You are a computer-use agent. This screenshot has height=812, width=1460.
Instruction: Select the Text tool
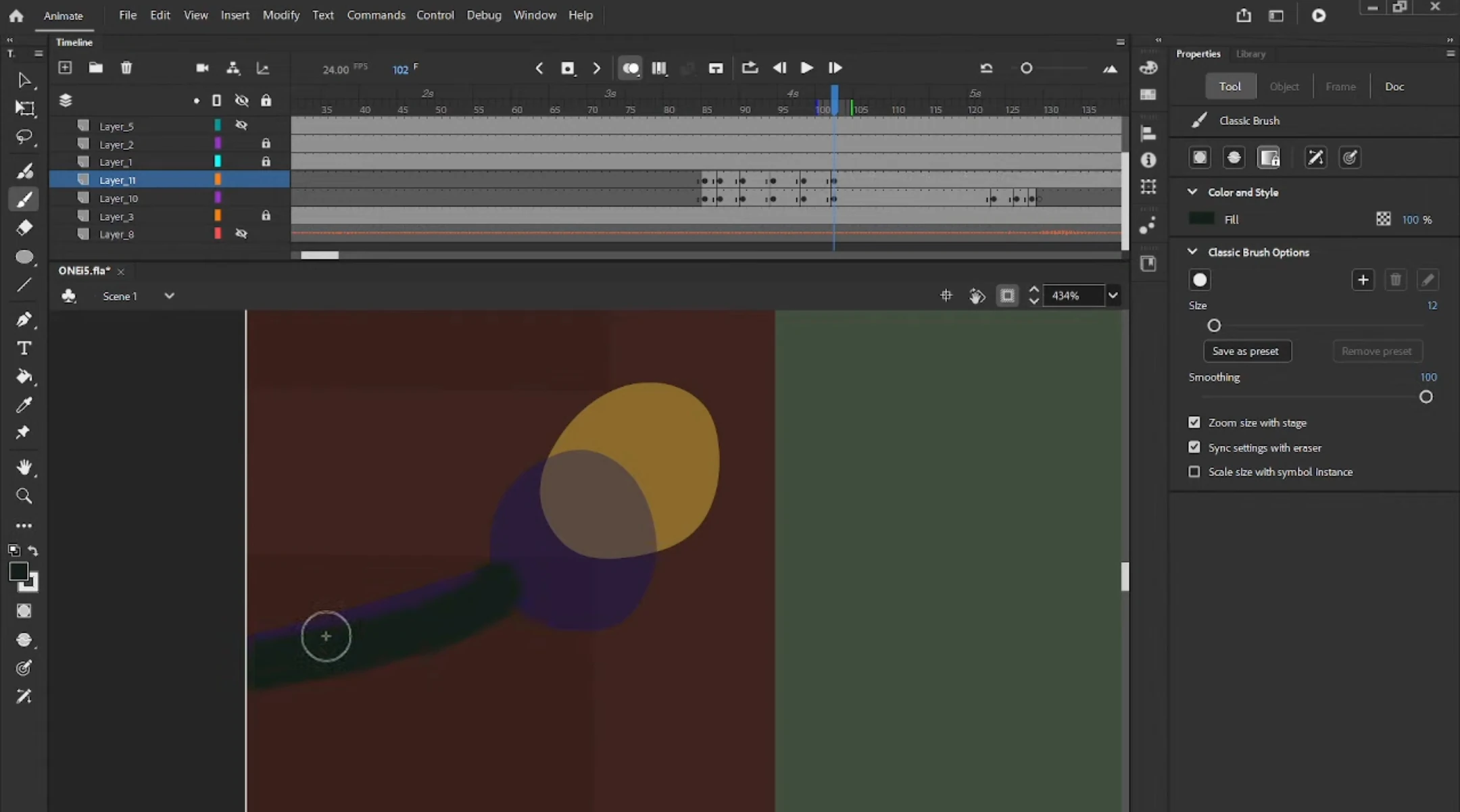[24, 349]
